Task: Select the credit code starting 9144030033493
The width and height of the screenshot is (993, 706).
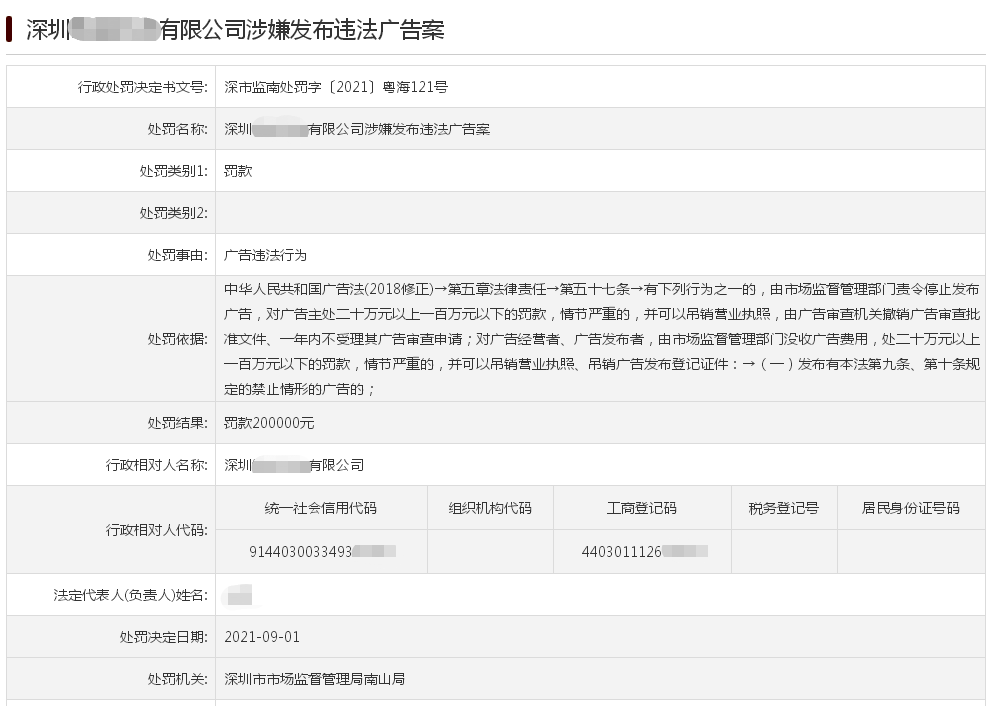Action: click(x=322, y=552)
